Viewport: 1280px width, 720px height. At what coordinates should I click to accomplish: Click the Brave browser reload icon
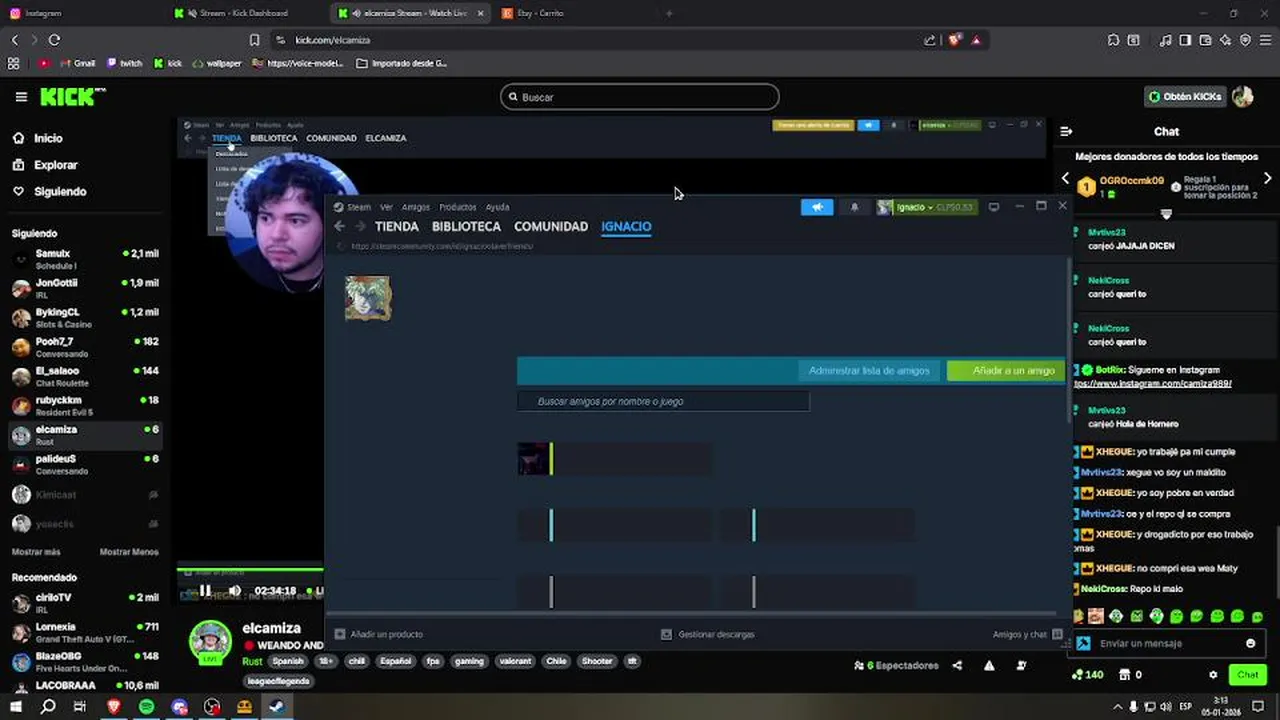[x=54, y=40]
